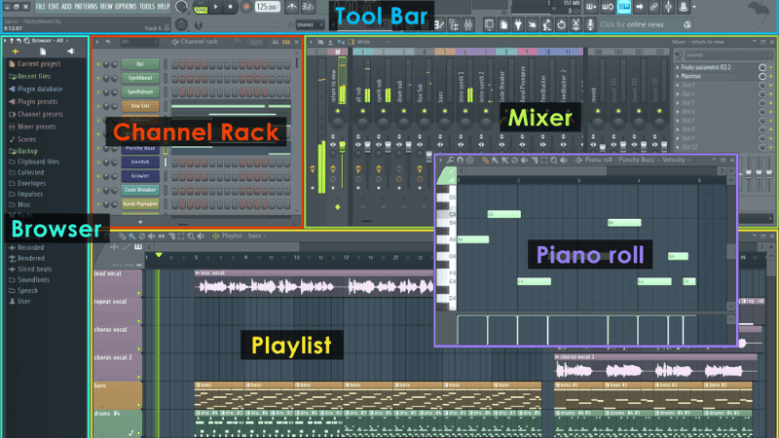
Task: Click the tempo display showing 125
Action: 266,7
